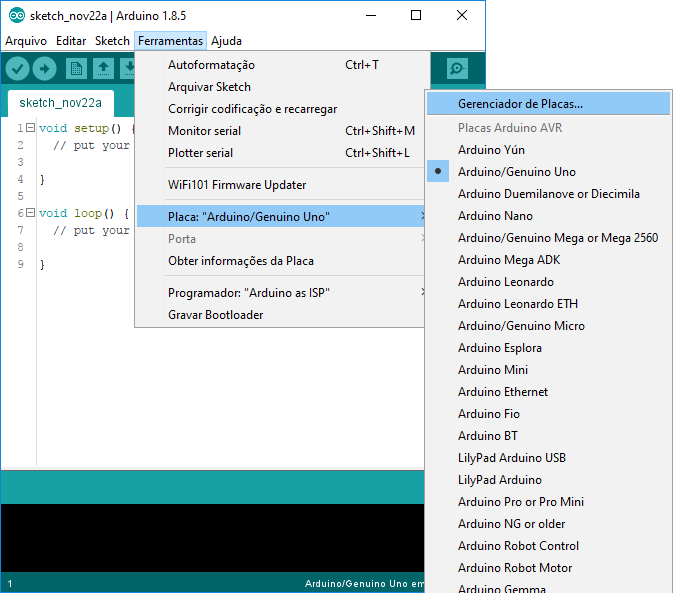Screen dimensions: 673x593
Task: Open the Editar menu
Action: point(71,41)
